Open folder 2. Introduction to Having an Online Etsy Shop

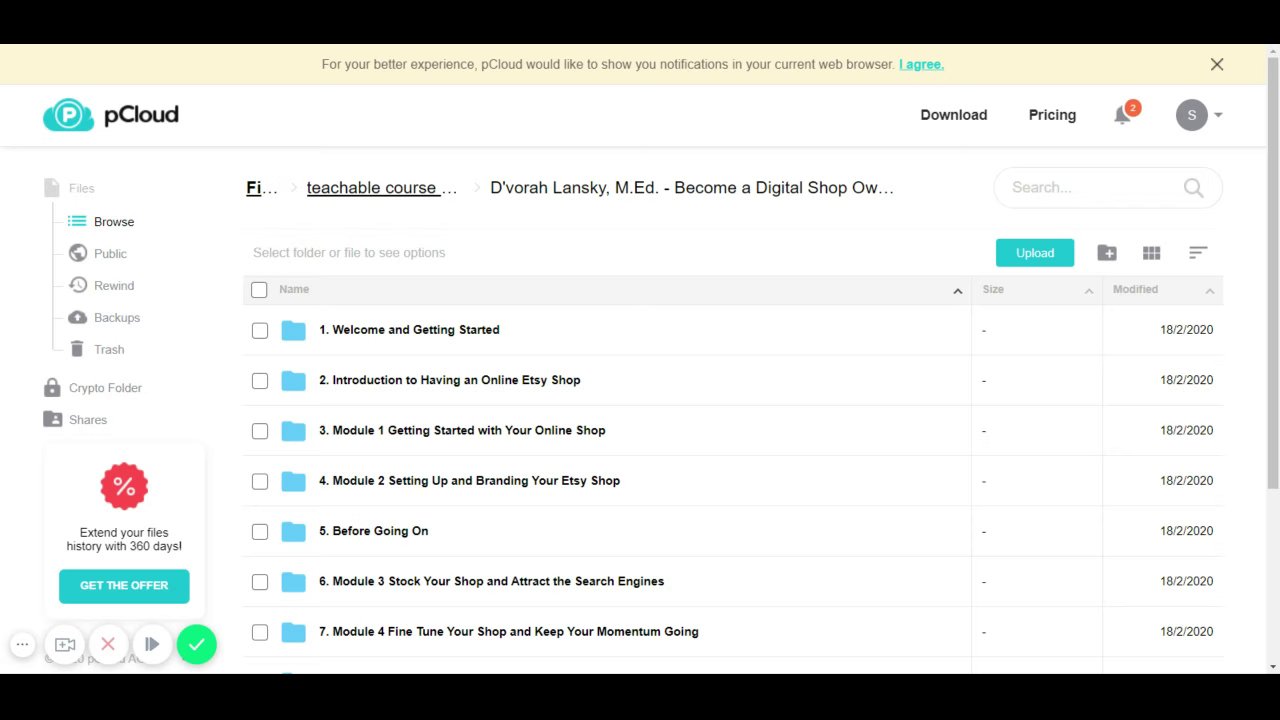point(450,380)
